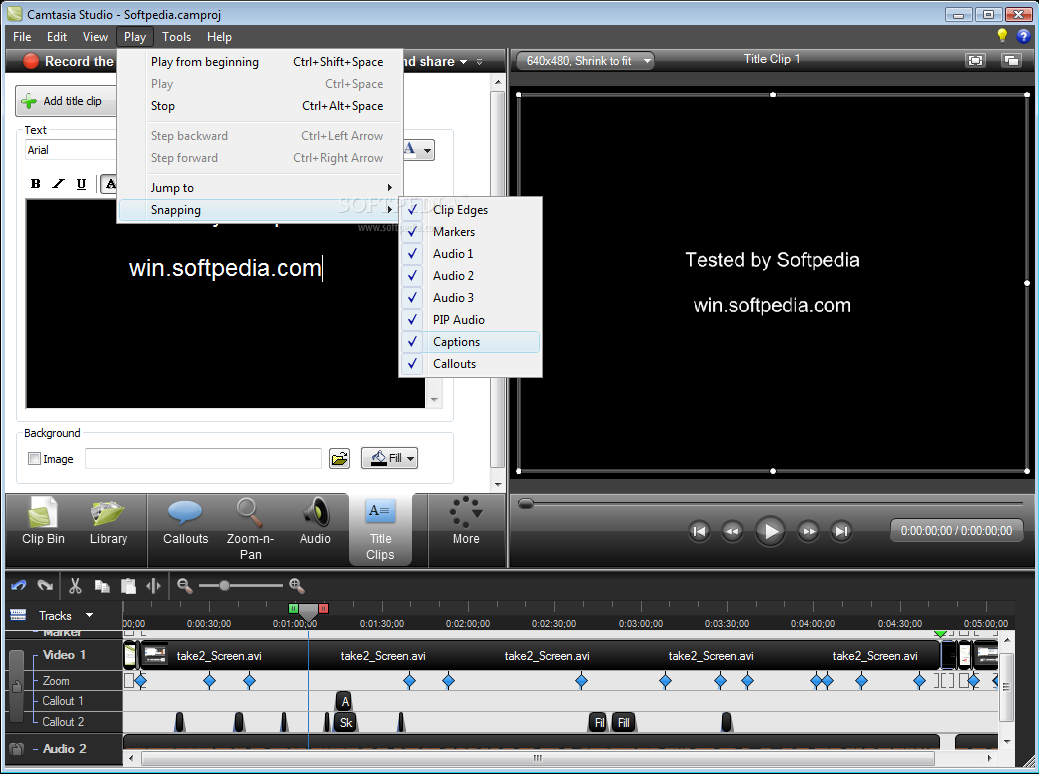Open the Tools menu
The height and width of the screenshot is (774, 1039).
[176, 37]
